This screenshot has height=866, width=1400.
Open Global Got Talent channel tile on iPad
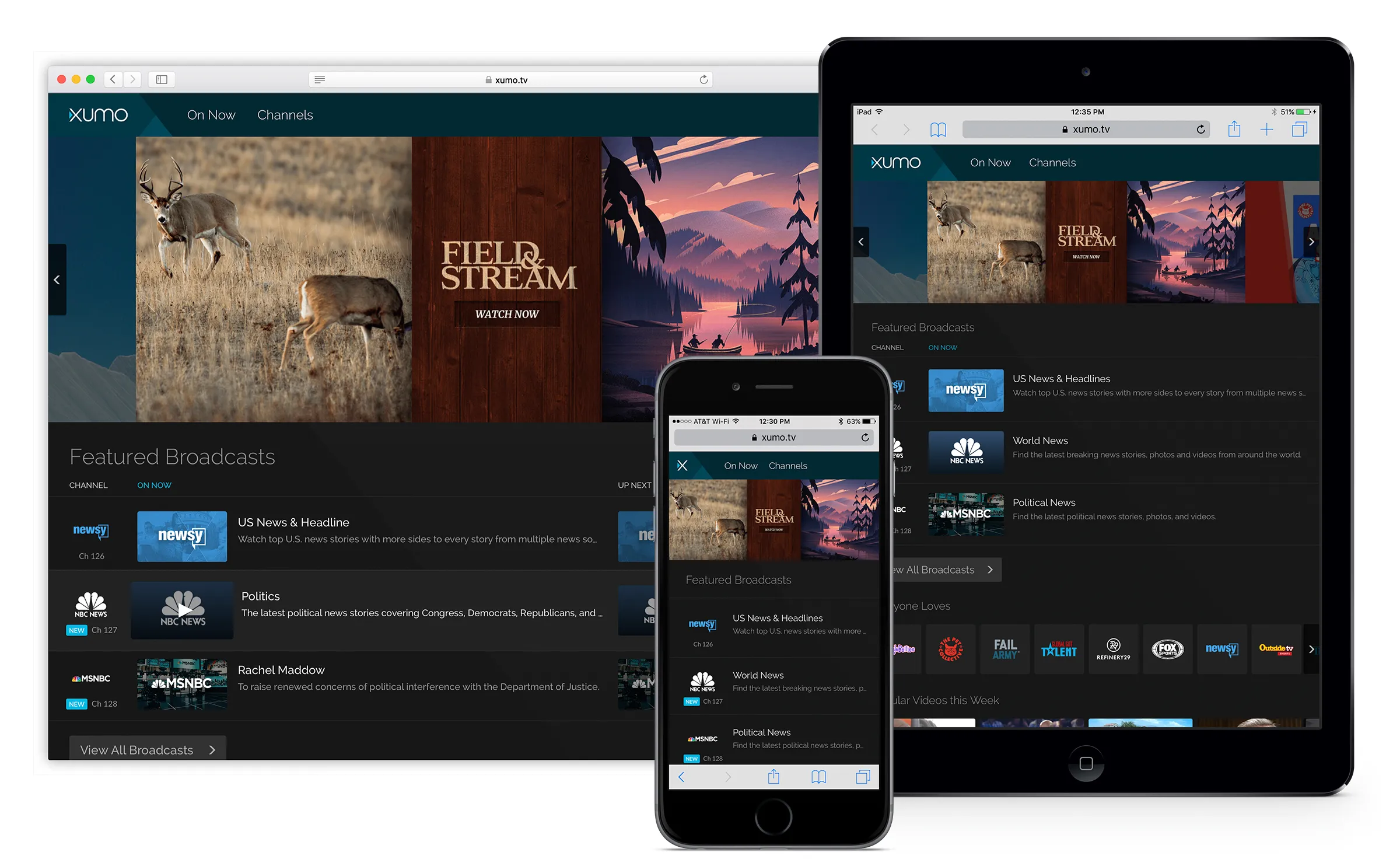[1059, 649]
